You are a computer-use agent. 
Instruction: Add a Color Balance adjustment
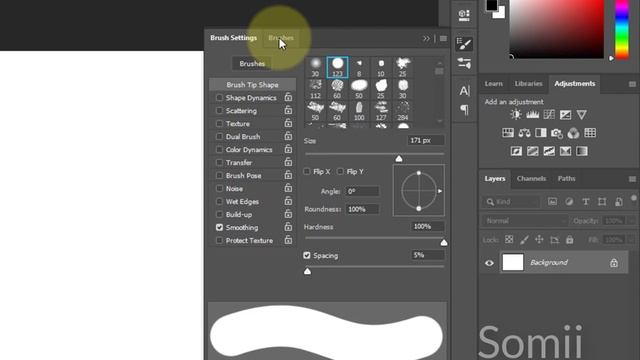(524, 133)
